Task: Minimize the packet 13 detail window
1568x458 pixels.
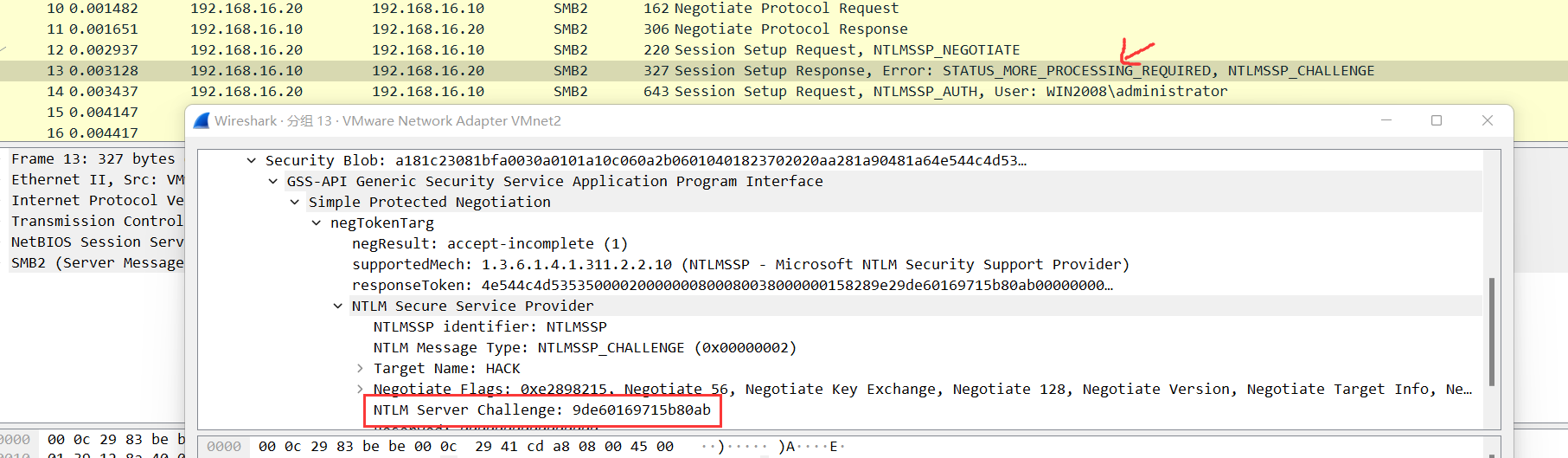Action: click(1386, 121)
